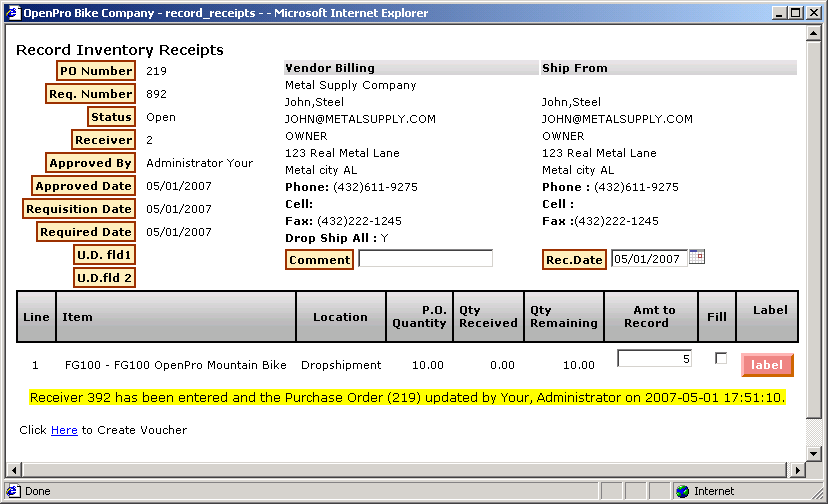828x504 pixels.
Task: Focus the Comment text field
Action: tap(425, 258)
